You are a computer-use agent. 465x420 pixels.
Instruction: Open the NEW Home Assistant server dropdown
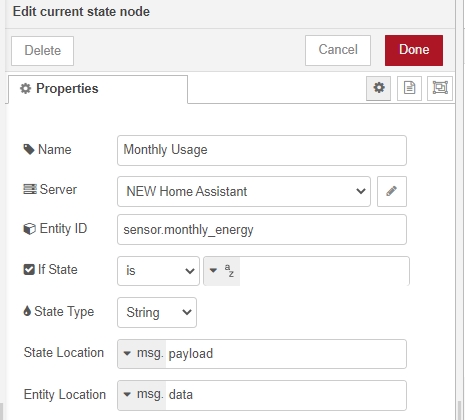tap(244, 191)
